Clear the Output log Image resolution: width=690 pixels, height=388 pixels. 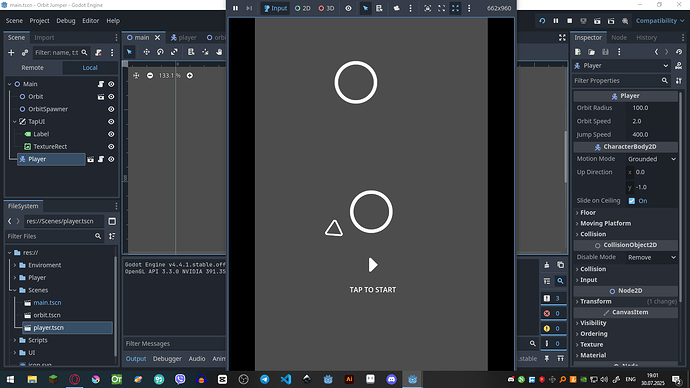pos(547,265)
